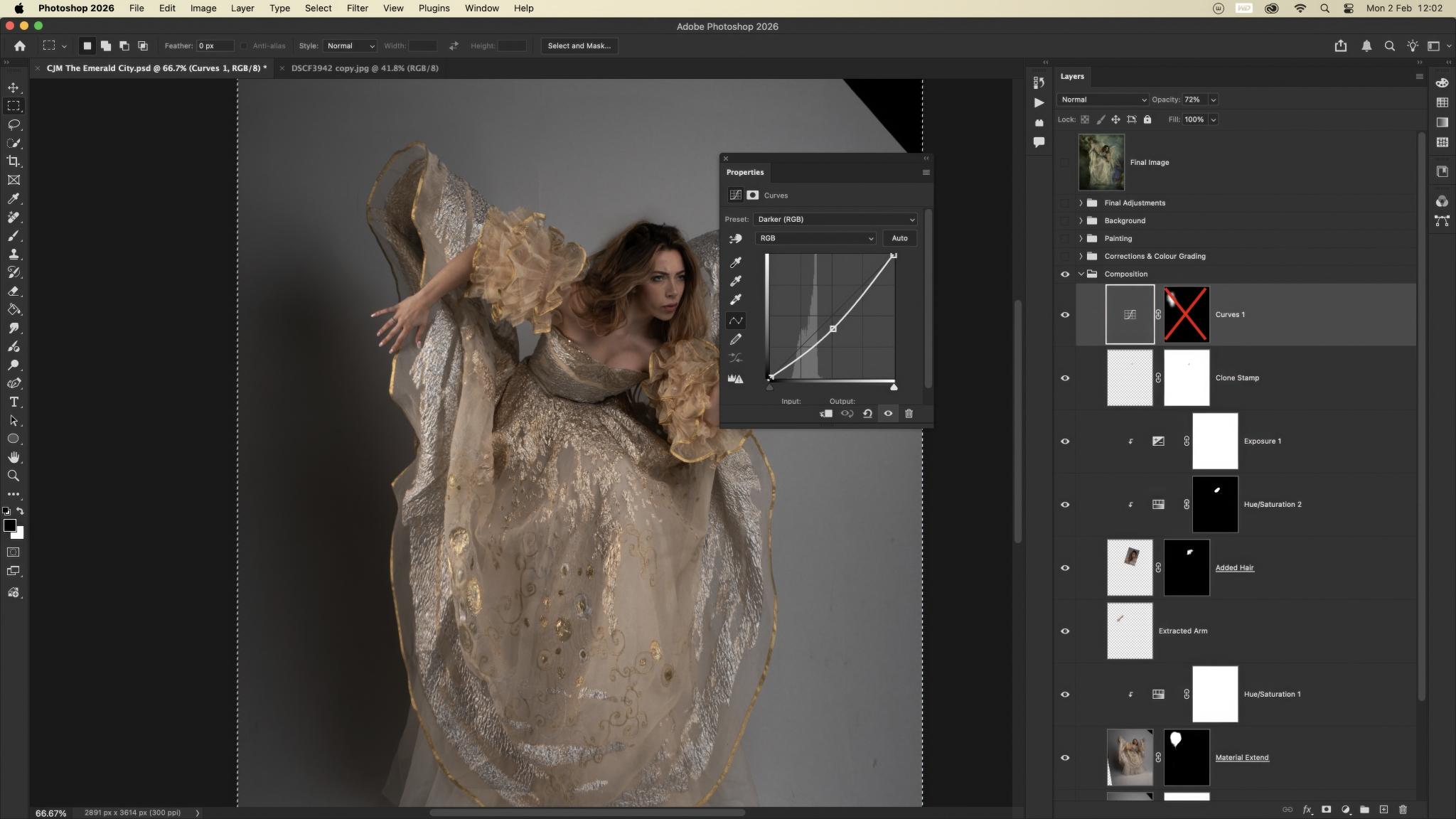Click the foreground color swatch
The image size is (1456, 819).
point(9,525)
